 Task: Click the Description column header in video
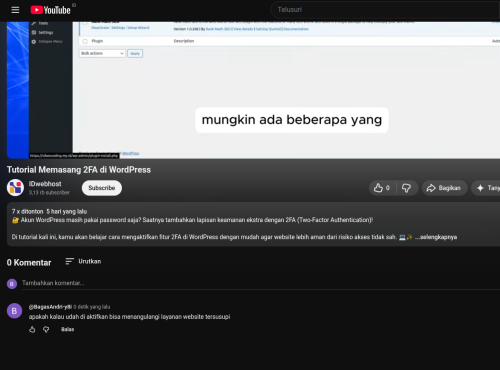coord(184,41)
